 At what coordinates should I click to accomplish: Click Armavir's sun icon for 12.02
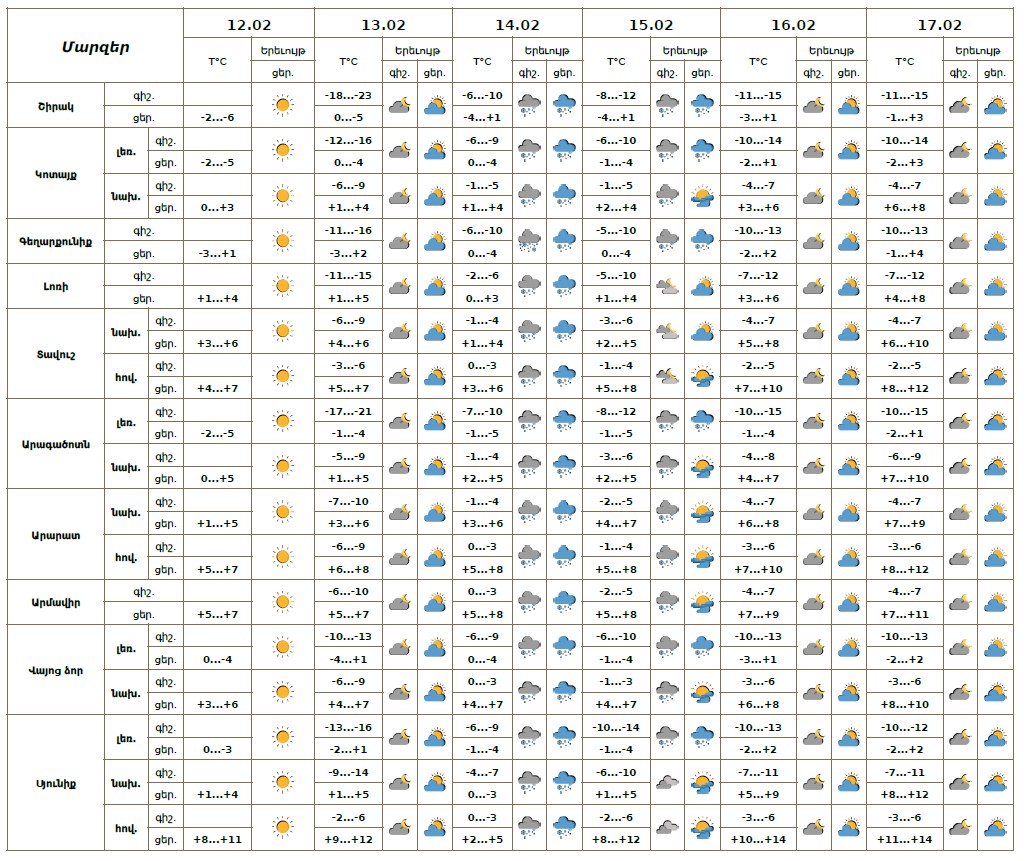(x=283, y=602)
